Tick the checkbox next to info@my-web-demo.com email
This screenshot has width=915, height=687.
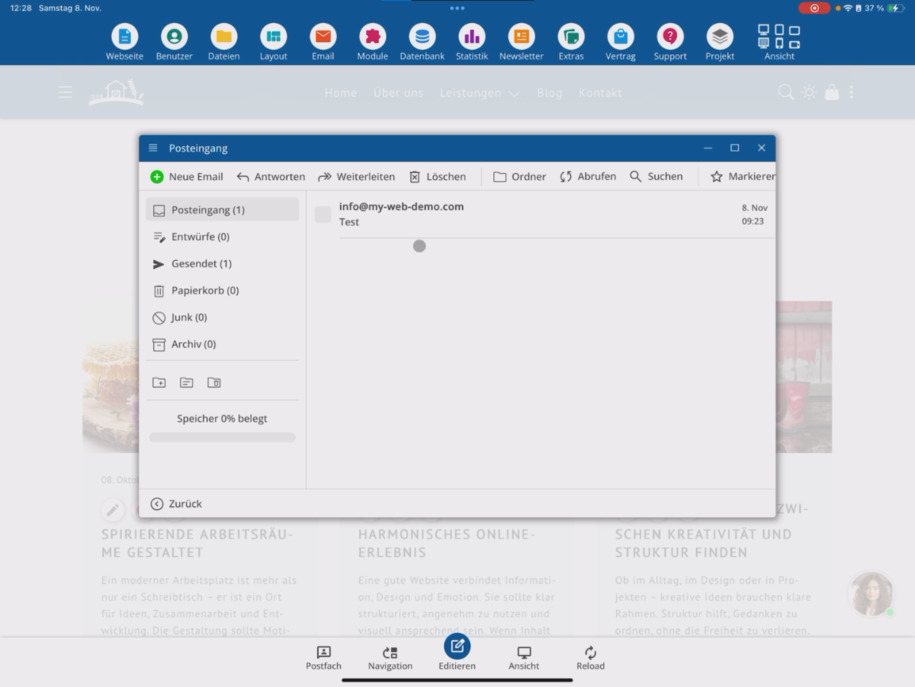tap(323, 214)
